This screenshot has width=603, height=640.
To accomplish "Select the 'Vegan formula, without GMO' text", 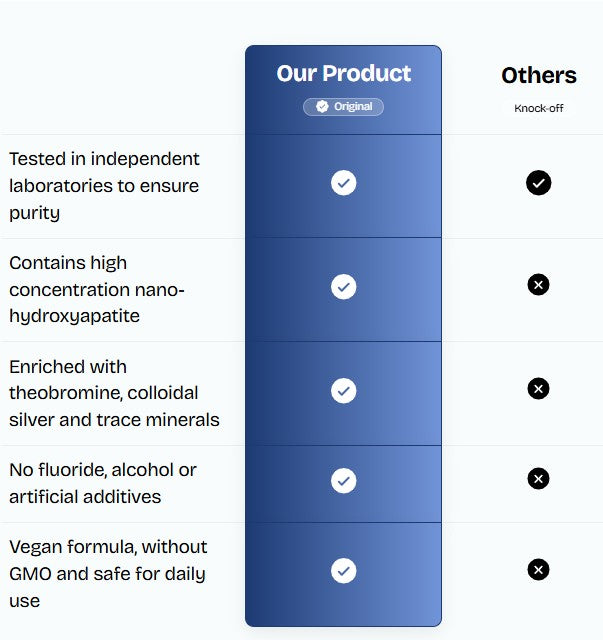I will (x=107, y=574).
